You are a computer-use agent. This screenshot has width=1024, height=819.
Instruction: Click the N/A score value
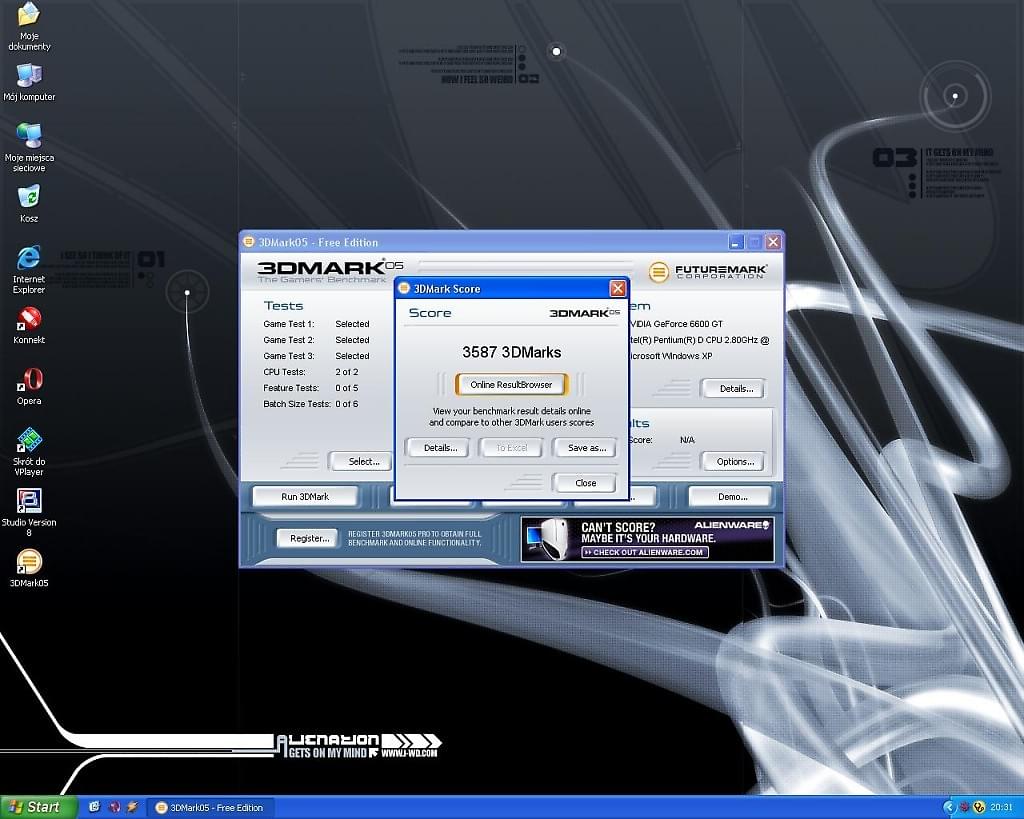point(687,440)
